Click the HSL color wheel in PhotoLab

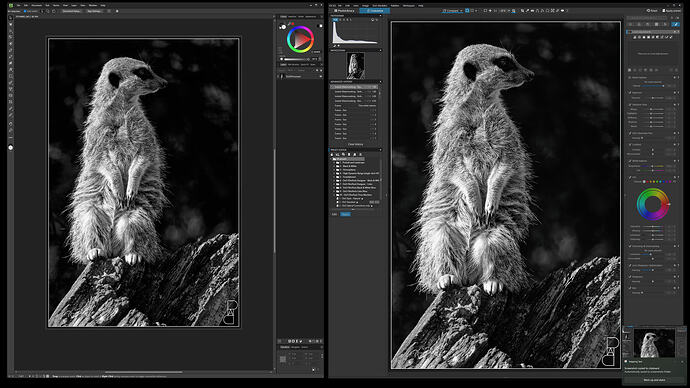(x=653, y=204)
